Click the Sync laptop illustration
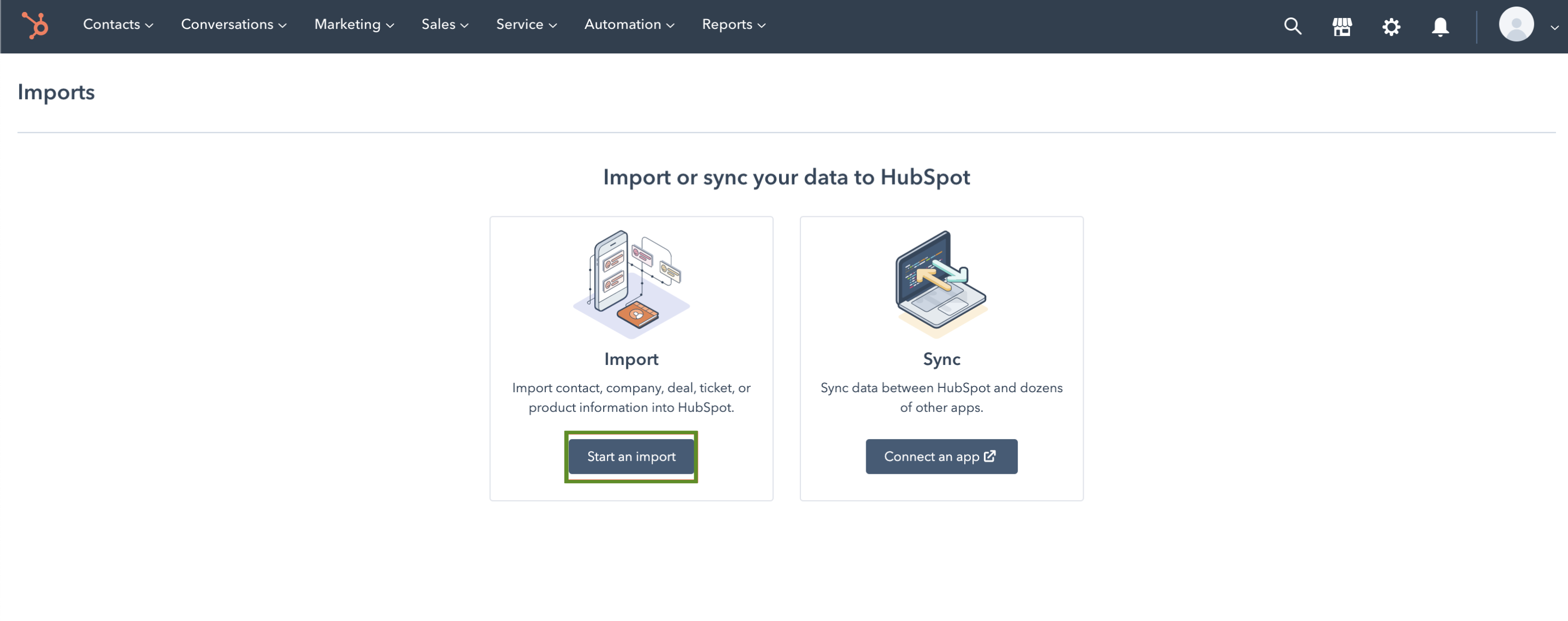The image size is (1568, 621). point(940,284)
